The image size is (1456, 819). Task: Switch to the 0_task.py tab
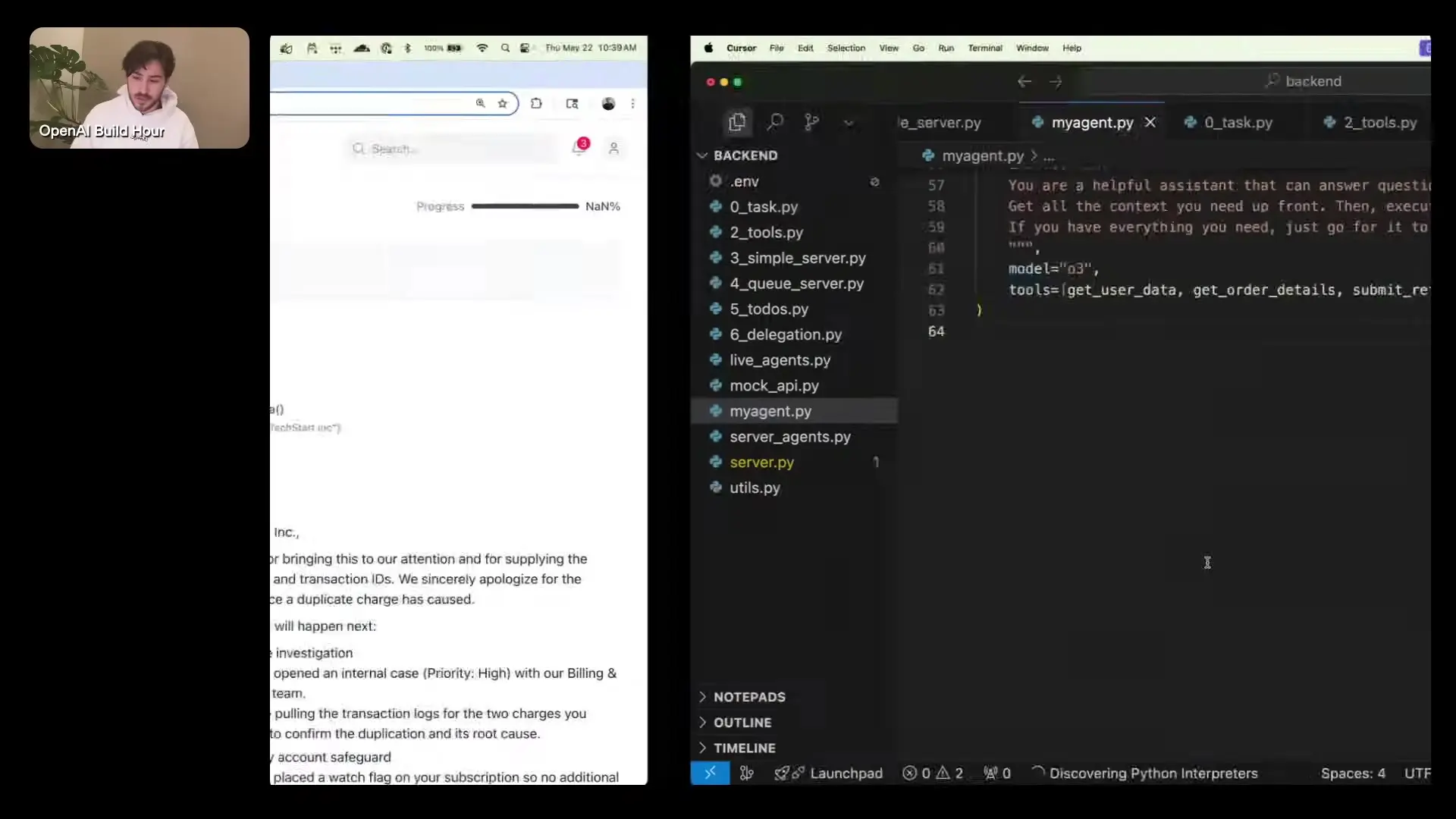click(x=1238, y=123)
